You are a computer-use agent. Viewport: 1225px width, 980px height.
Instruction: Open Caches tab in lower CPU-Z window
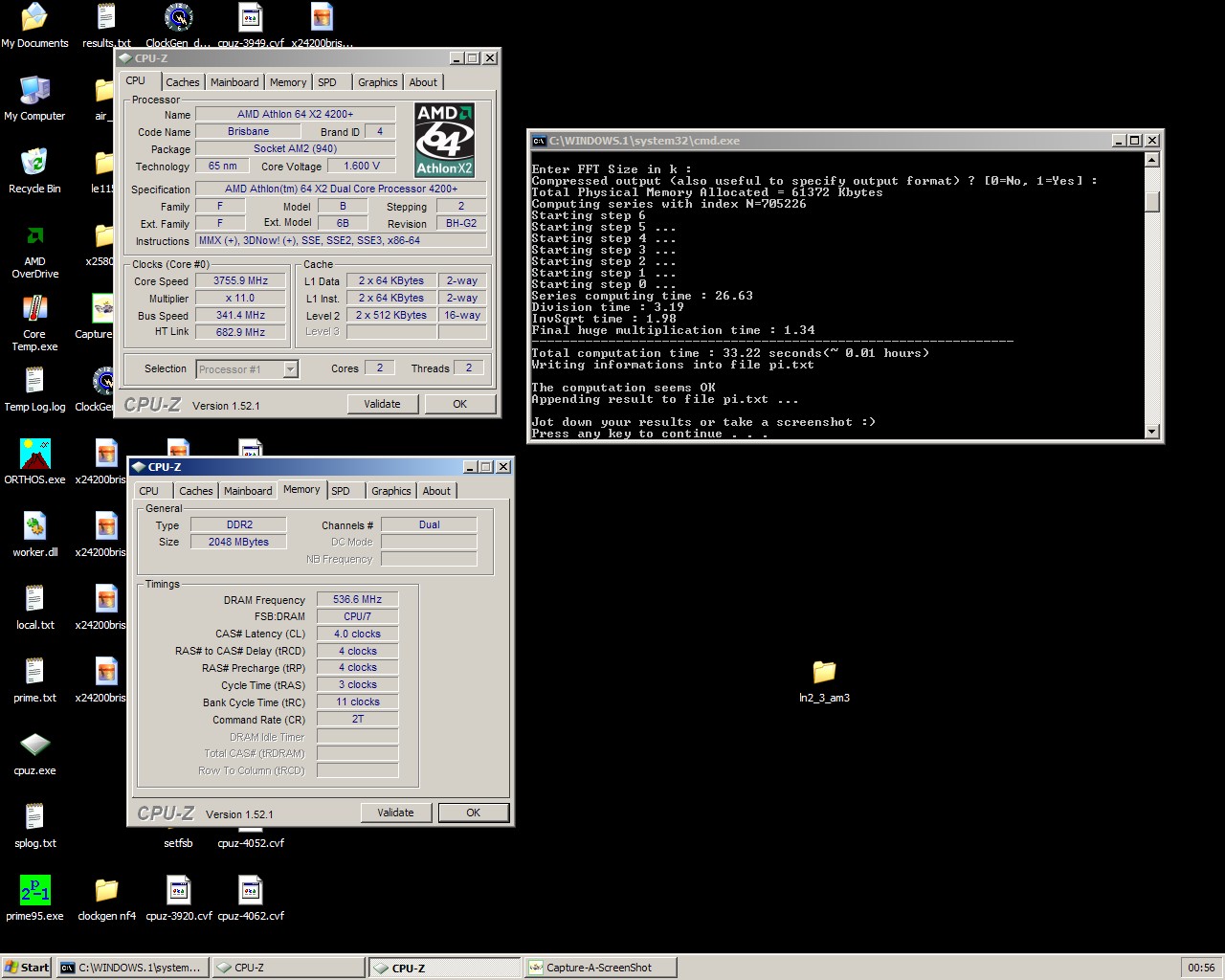195,491
